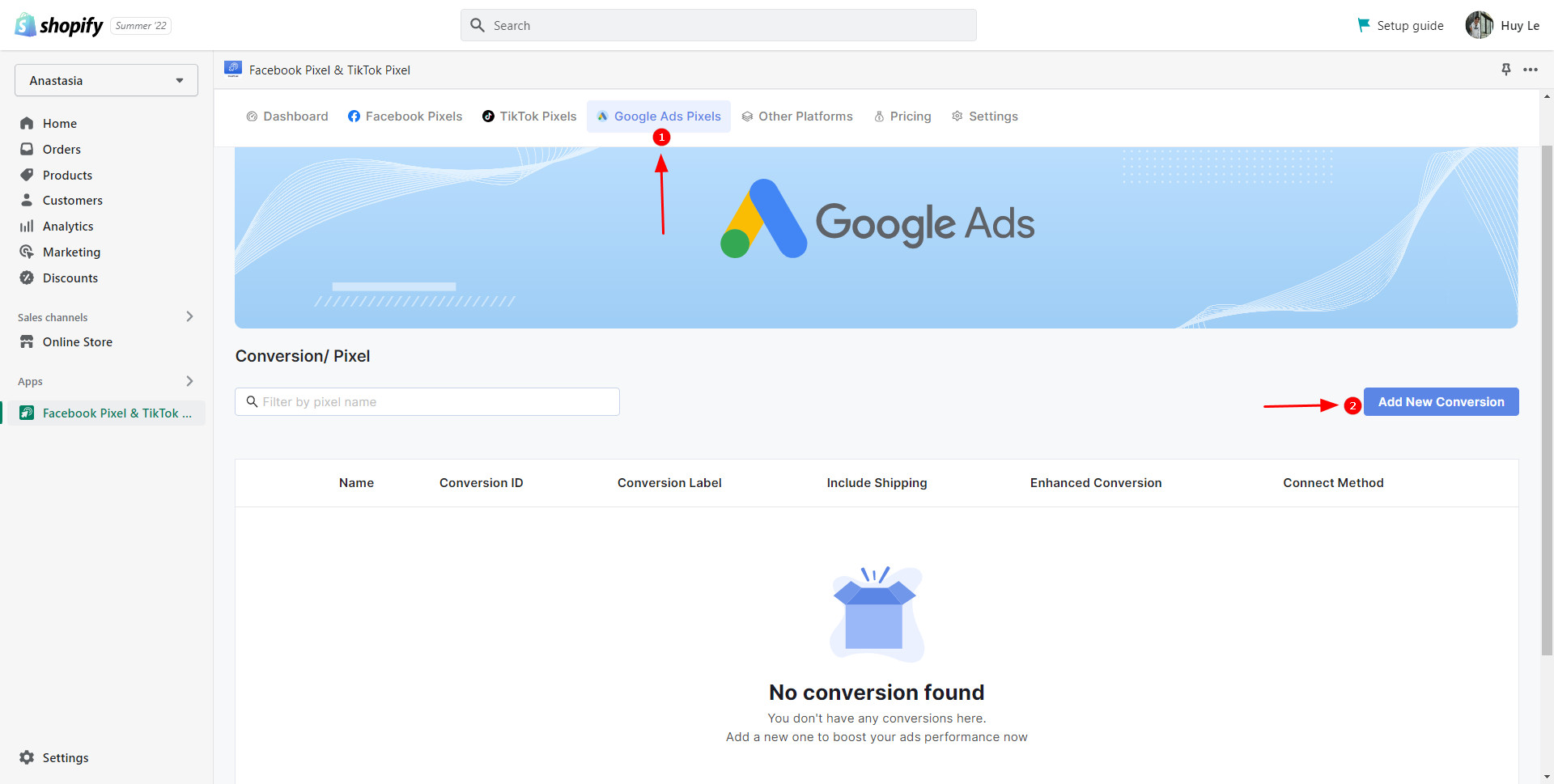Click the Online Store shop icon
This screenshot has width=1554, height=784.
pos(27,341)
